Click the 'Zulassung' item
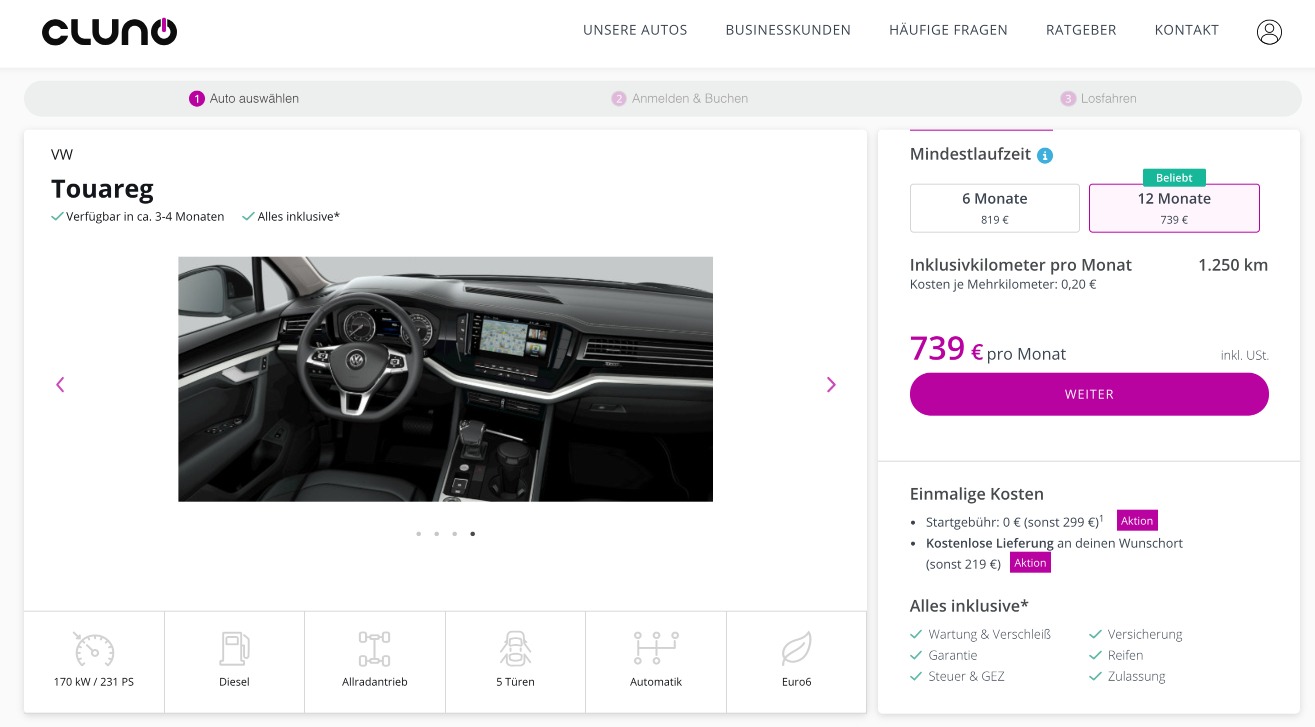Screen dimensions: 1315x727 pyautogui.click(x=1136, y=676)
